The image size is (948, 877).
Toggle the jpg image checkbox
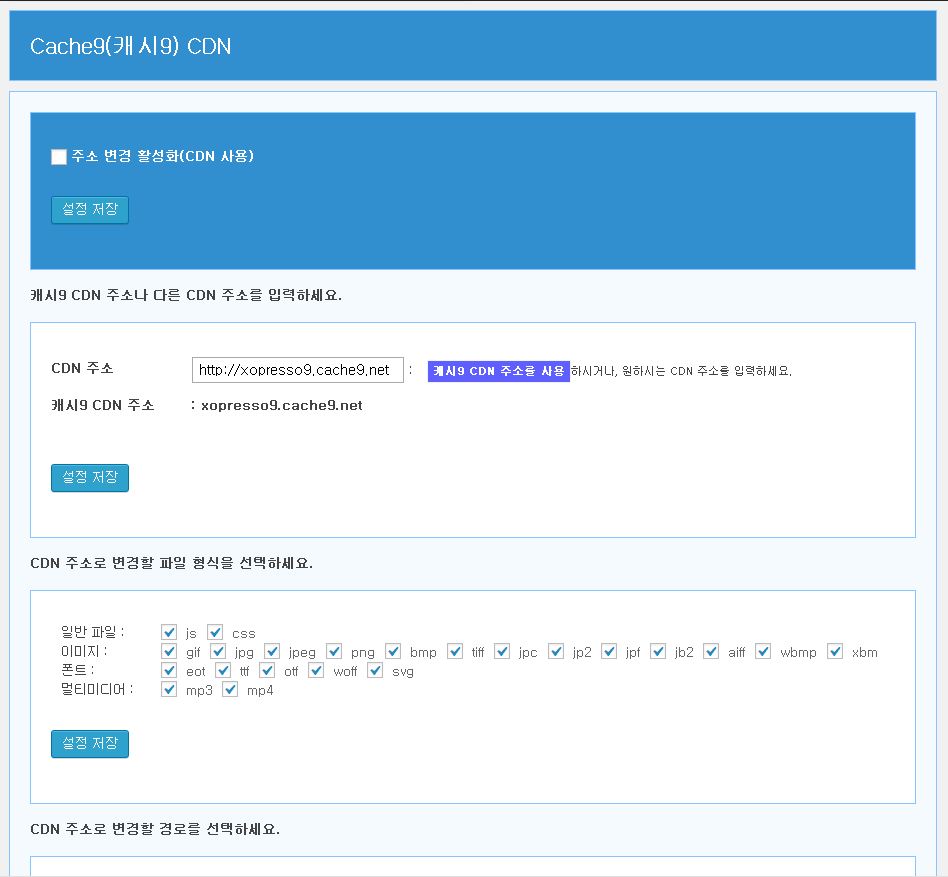(218, 652)
